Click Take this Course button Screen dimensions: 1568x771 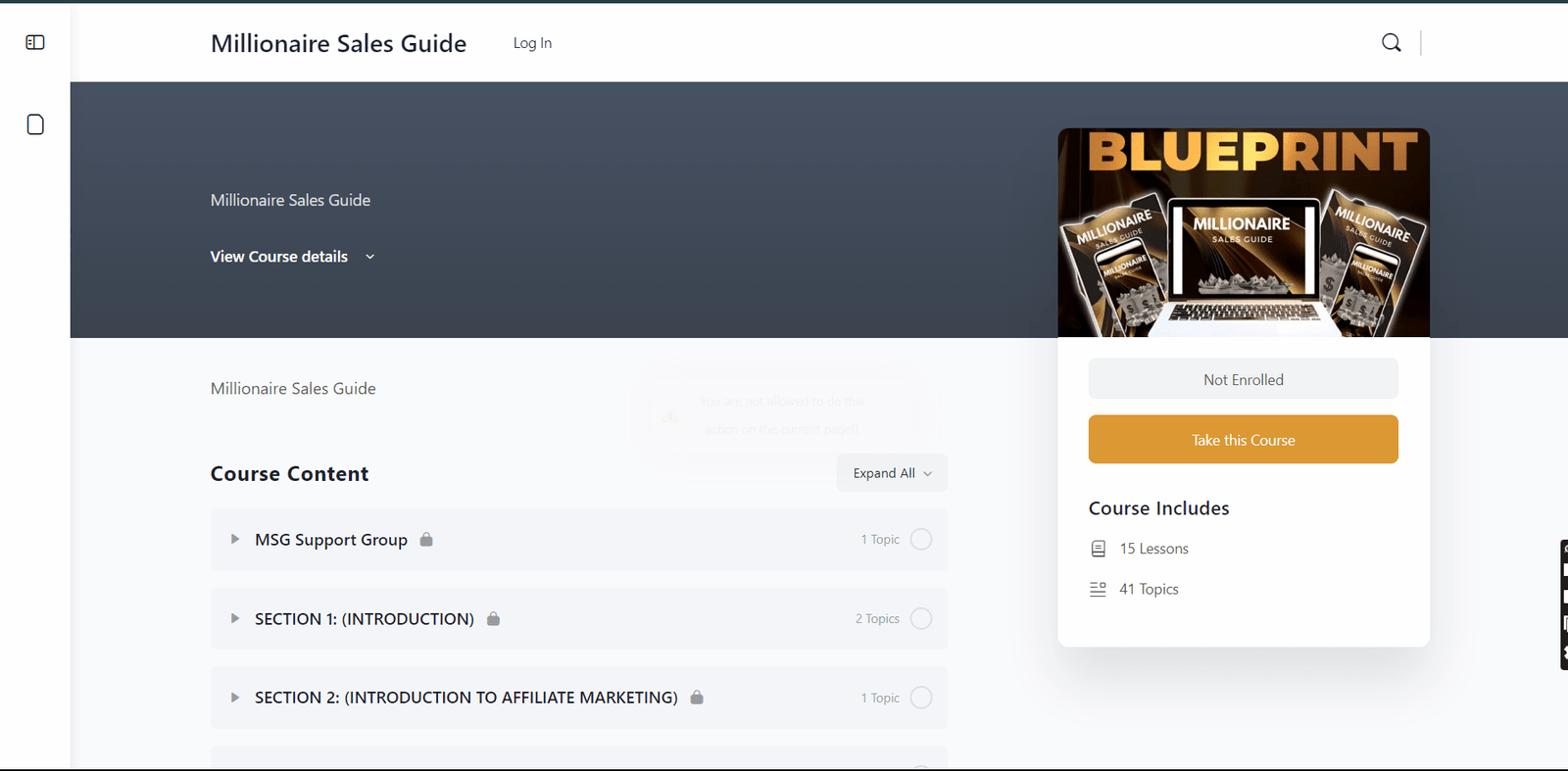coord(1243,440)
